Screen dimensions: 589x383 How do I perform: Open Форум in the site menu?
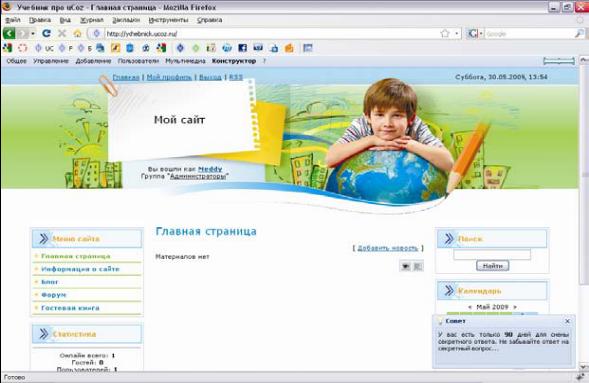(x=53, y=295)
